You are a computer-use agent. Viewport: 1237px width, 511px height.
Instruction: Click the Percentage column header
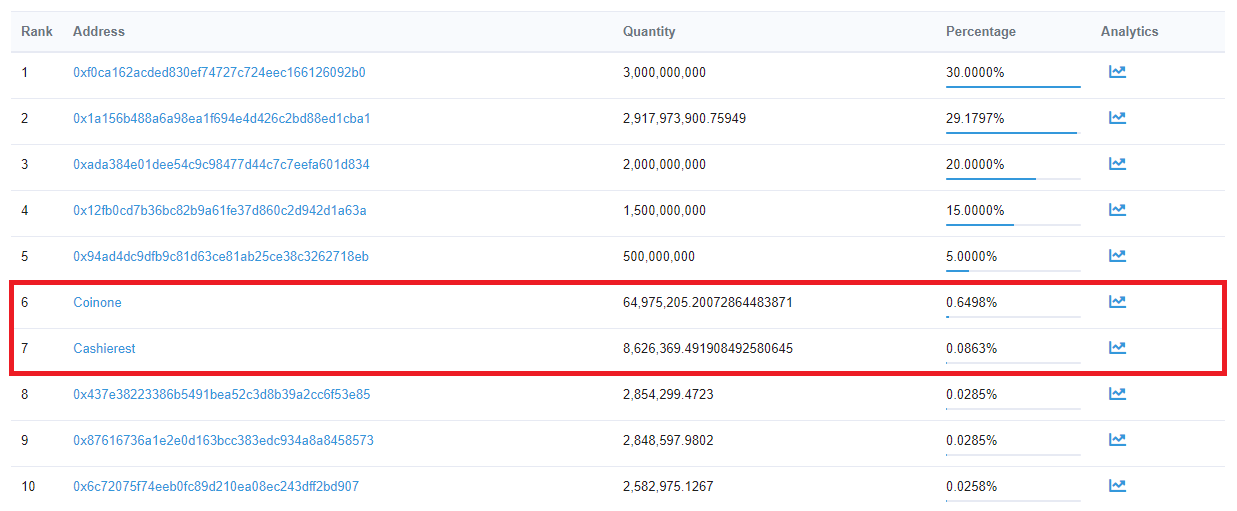tap(981, 32)
